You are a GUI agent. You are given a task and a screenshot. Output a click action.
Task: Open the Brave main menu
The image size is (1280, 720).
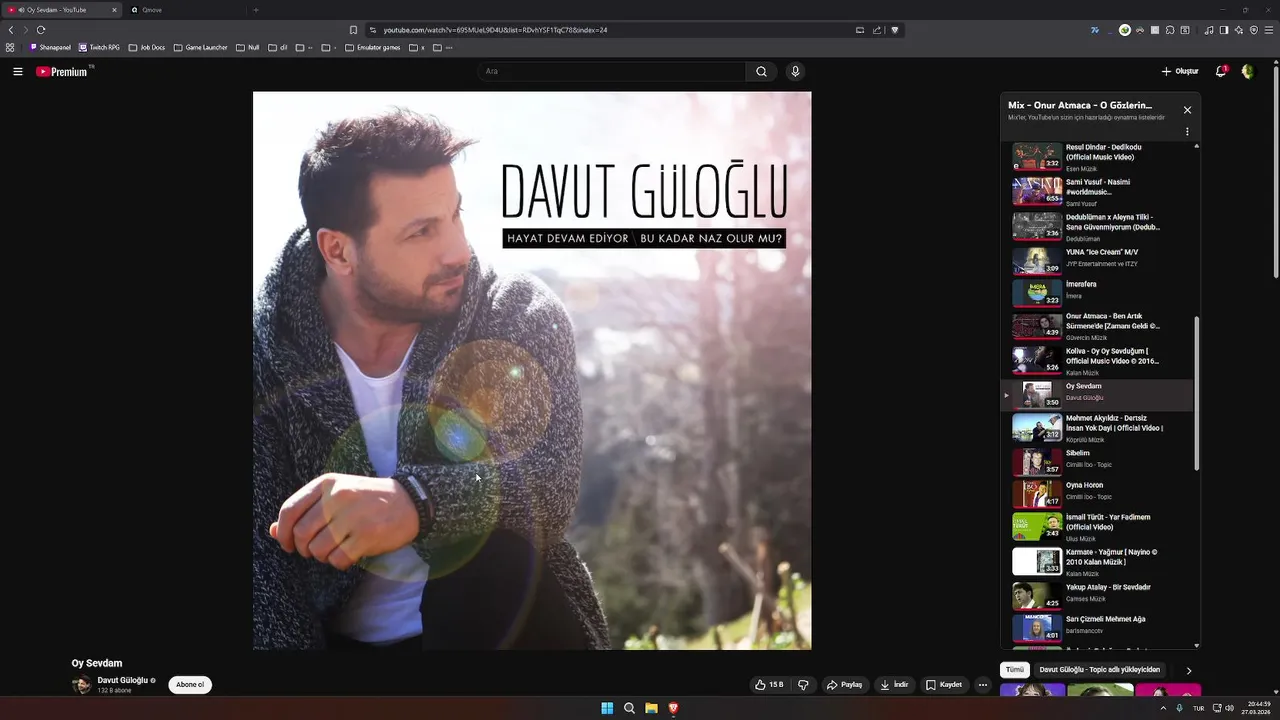[1268, 30]
